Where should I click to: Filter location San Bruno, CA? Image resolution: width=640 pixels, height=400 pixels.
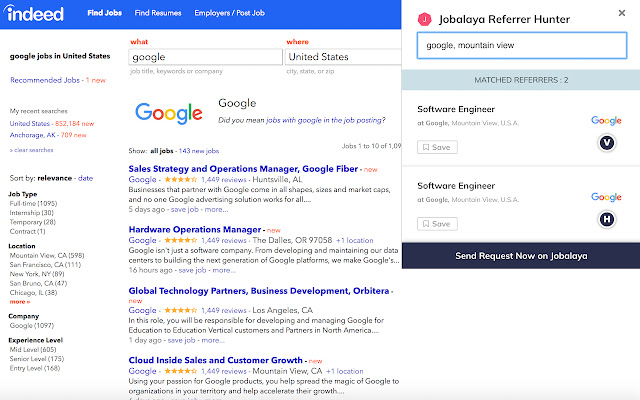[x=38, y=283]
